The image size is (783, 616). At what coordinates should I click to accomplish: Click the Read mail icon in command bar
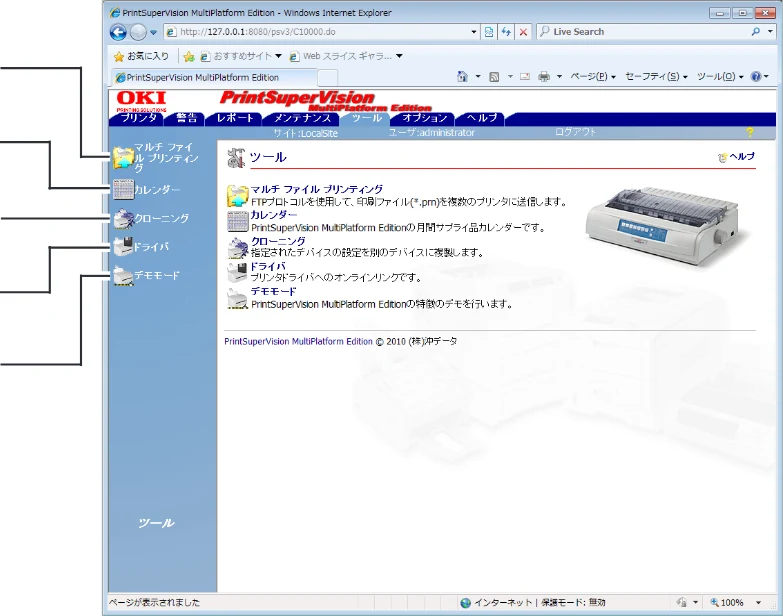(525, 77)
